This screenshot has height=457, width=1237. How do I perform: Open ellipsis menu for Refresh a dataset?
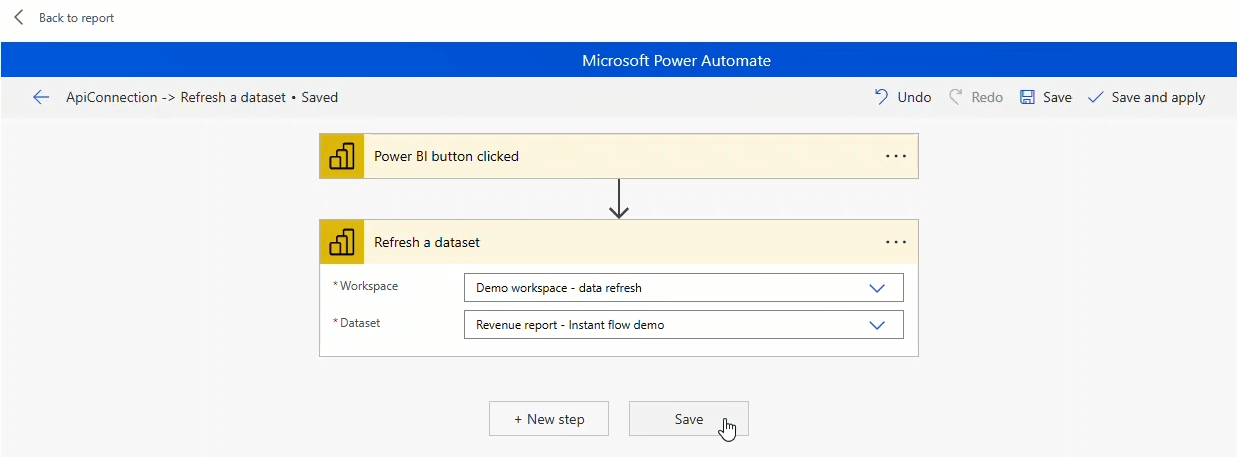click(896, 242)
